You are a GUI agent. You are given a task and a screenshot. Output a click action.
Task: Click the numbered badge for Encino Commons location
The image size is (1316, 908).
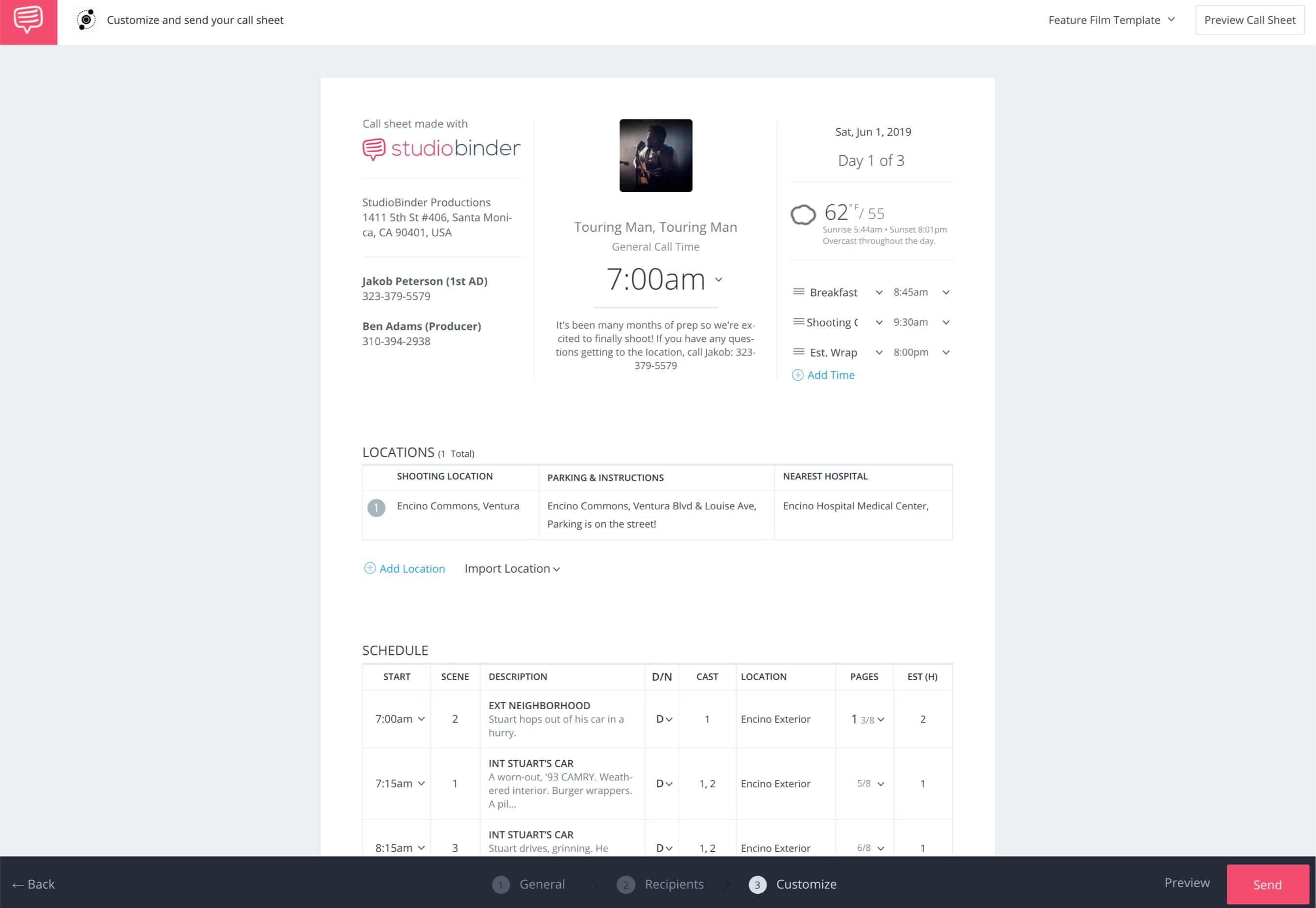click(x=376, y=507)
